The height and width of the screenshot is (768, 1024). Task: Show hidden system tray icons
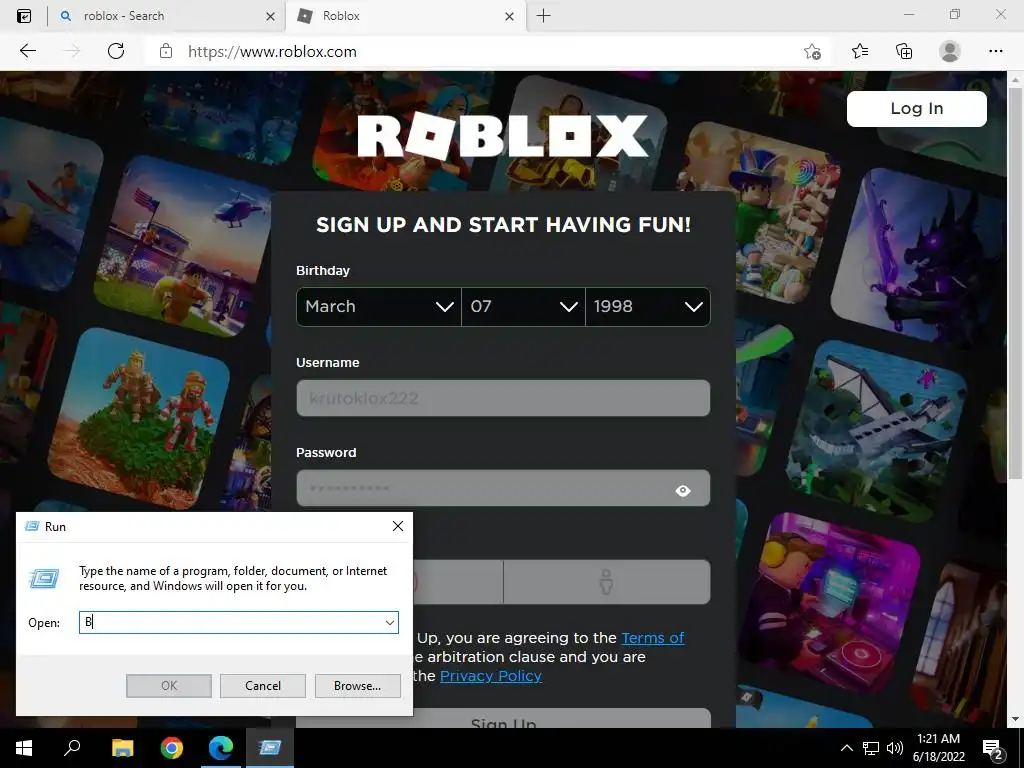(846, 748)
